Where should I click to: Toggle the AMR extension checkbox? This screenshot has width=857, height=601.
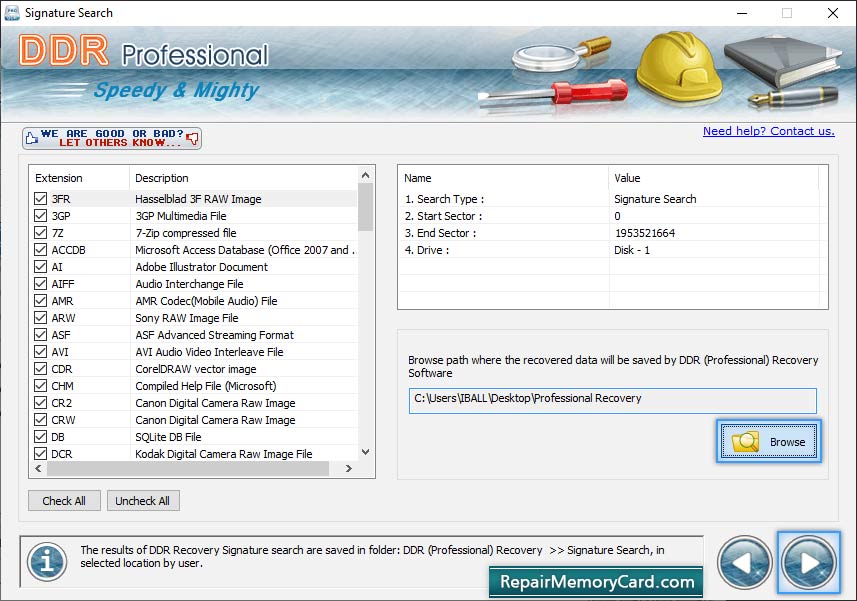point(40,300)
